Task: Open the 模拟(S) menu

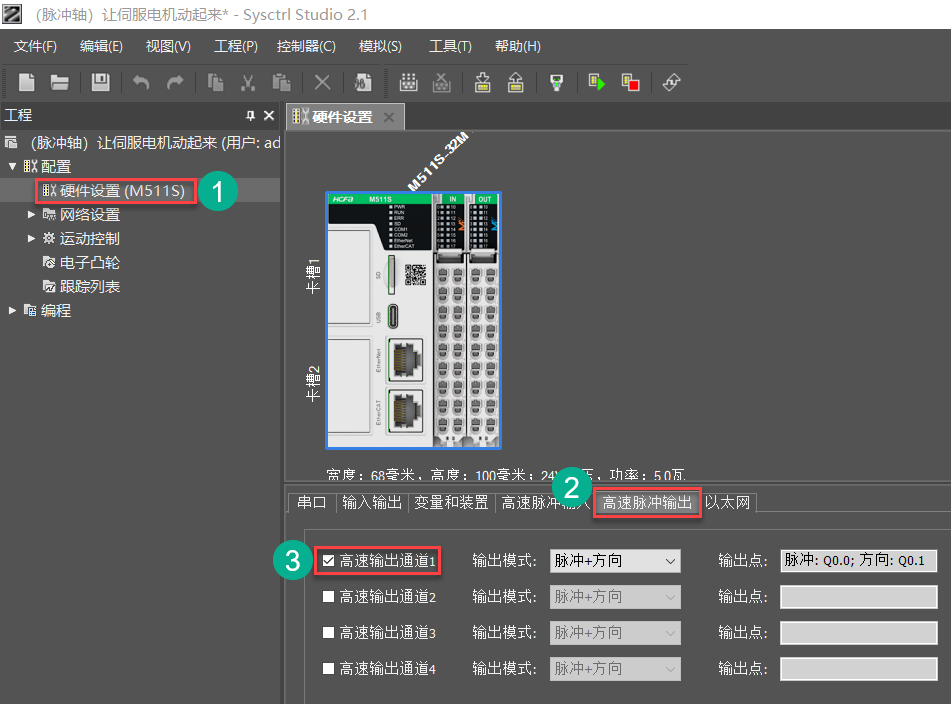Action: 380,46
